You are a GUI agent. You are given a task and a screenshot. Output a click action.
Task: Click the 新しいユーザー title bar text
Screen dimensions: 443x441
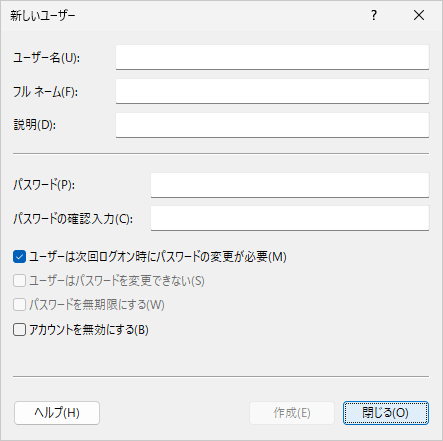(43, 16)
